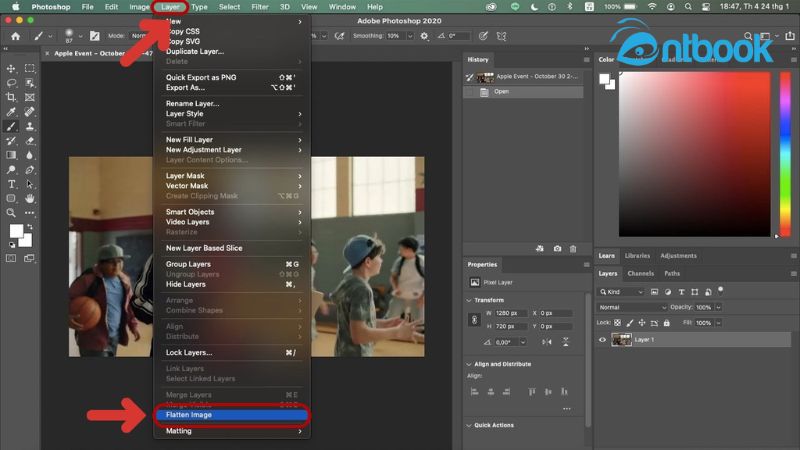
Task: Open the brush preset picker dropdown
Action: click(x=80, y=36)
